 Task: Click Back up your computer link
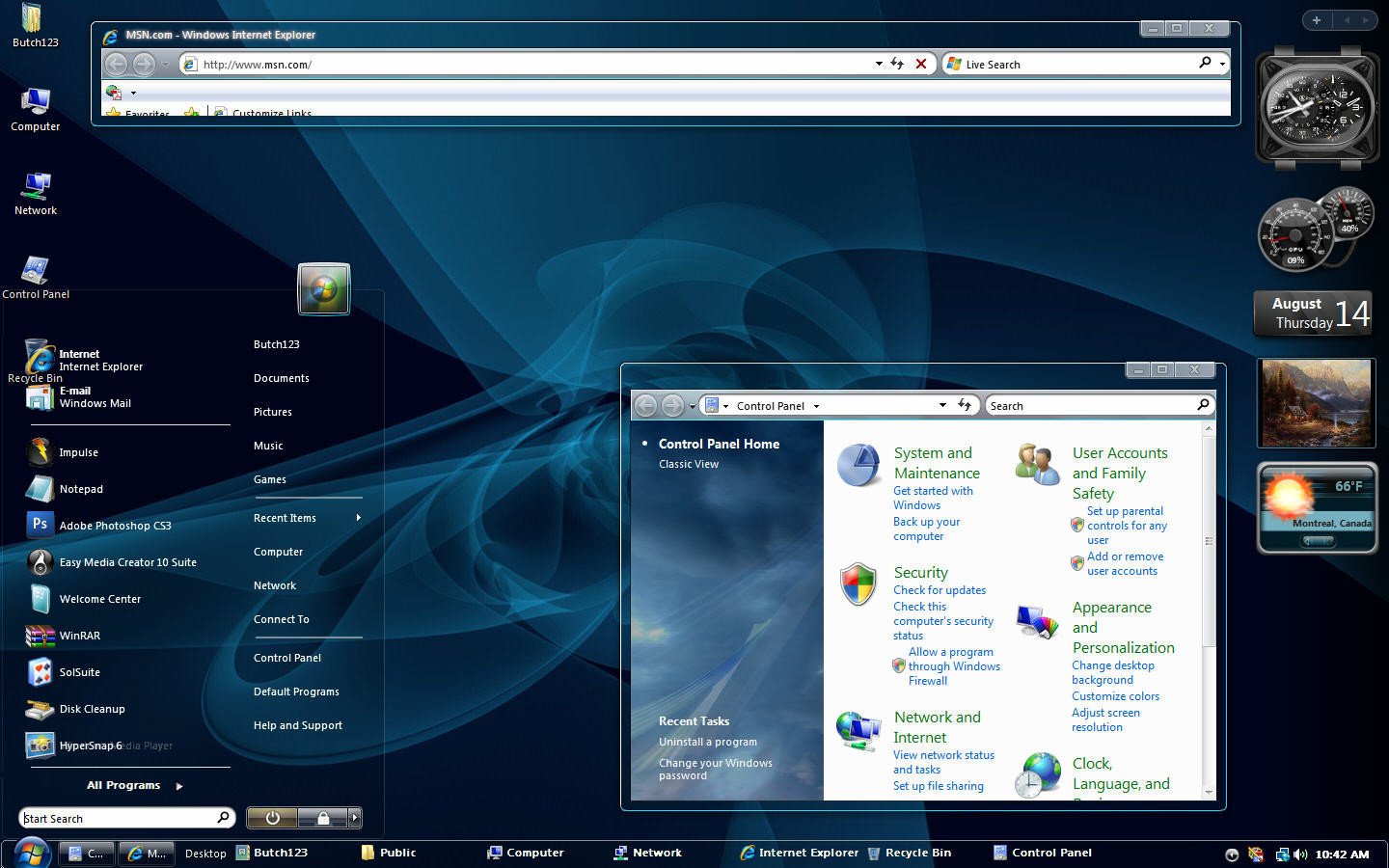[x=926, y=529]
